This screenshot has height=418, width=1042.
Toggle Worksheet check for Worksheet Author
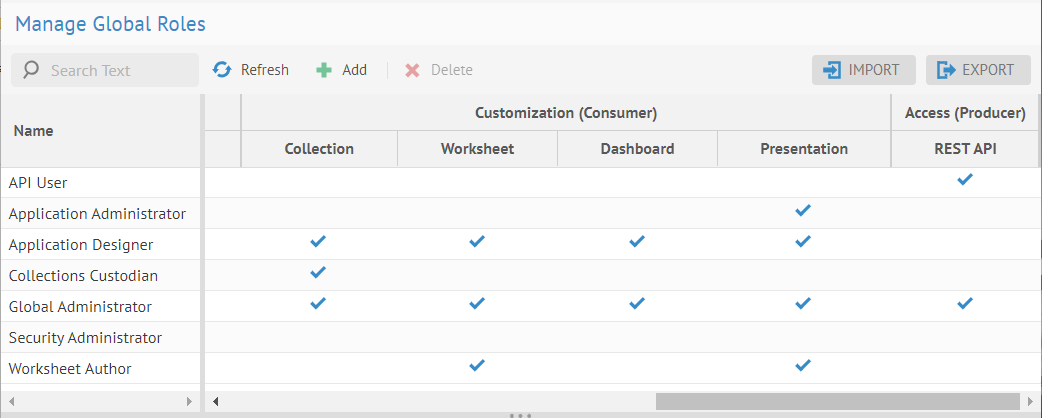pos(477,366)
